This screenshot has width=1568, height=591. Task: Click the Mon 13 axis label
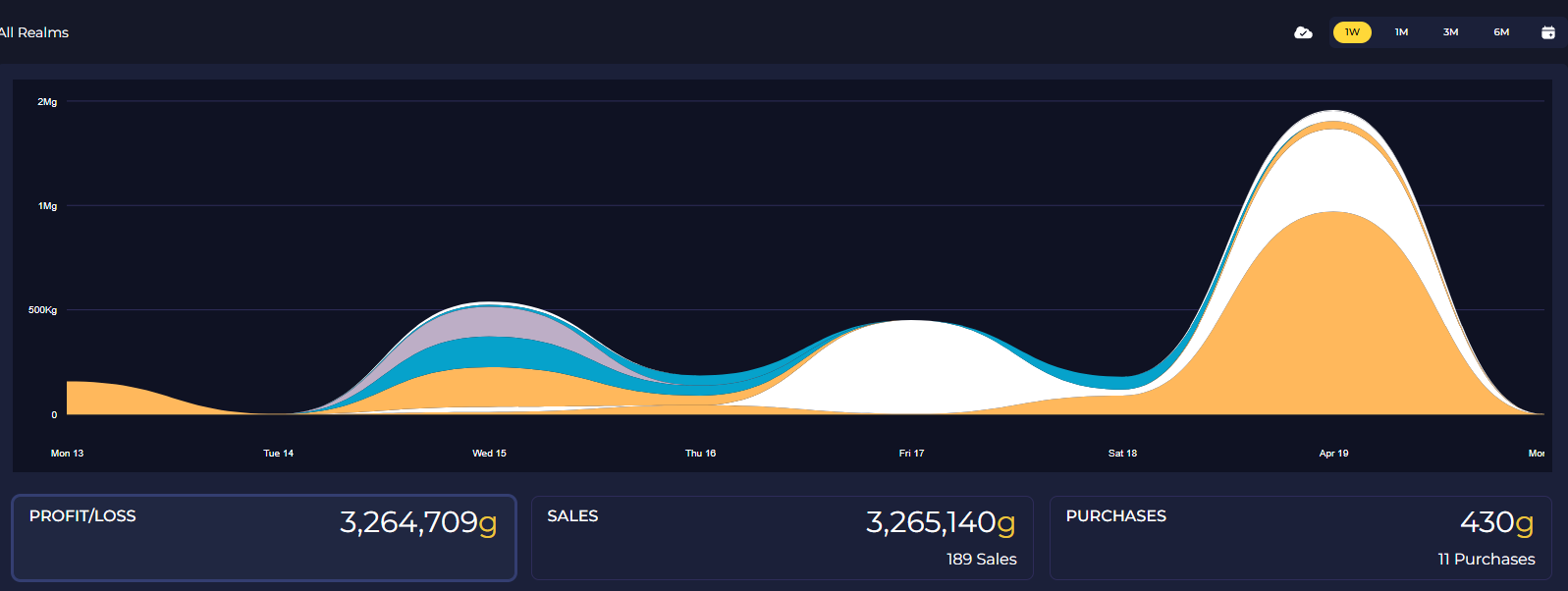(x=68, y=454)
